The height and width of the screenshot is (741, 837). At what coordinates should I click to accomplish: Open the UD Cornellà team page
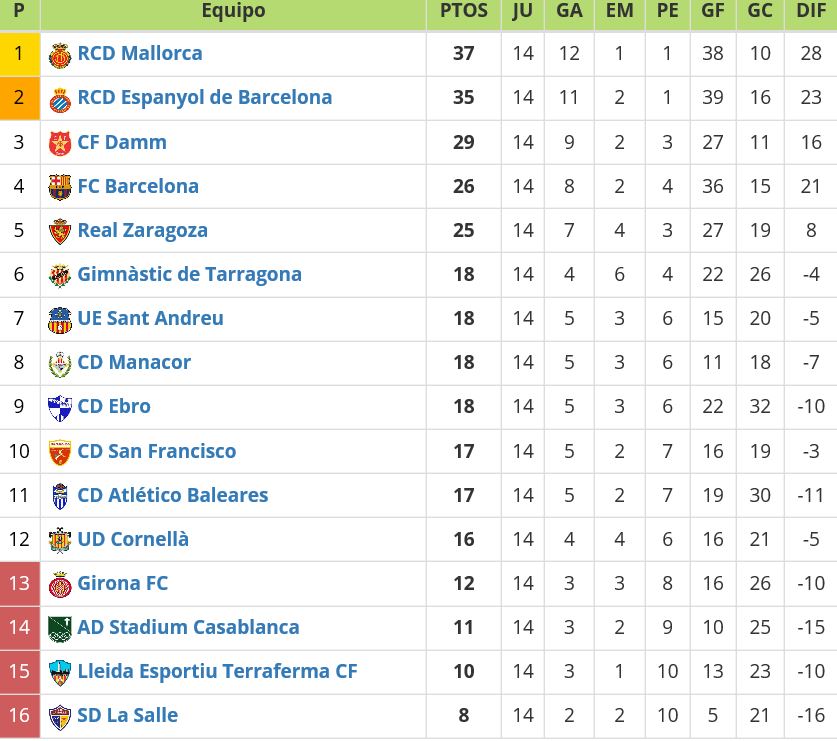(x=133, y=539)
